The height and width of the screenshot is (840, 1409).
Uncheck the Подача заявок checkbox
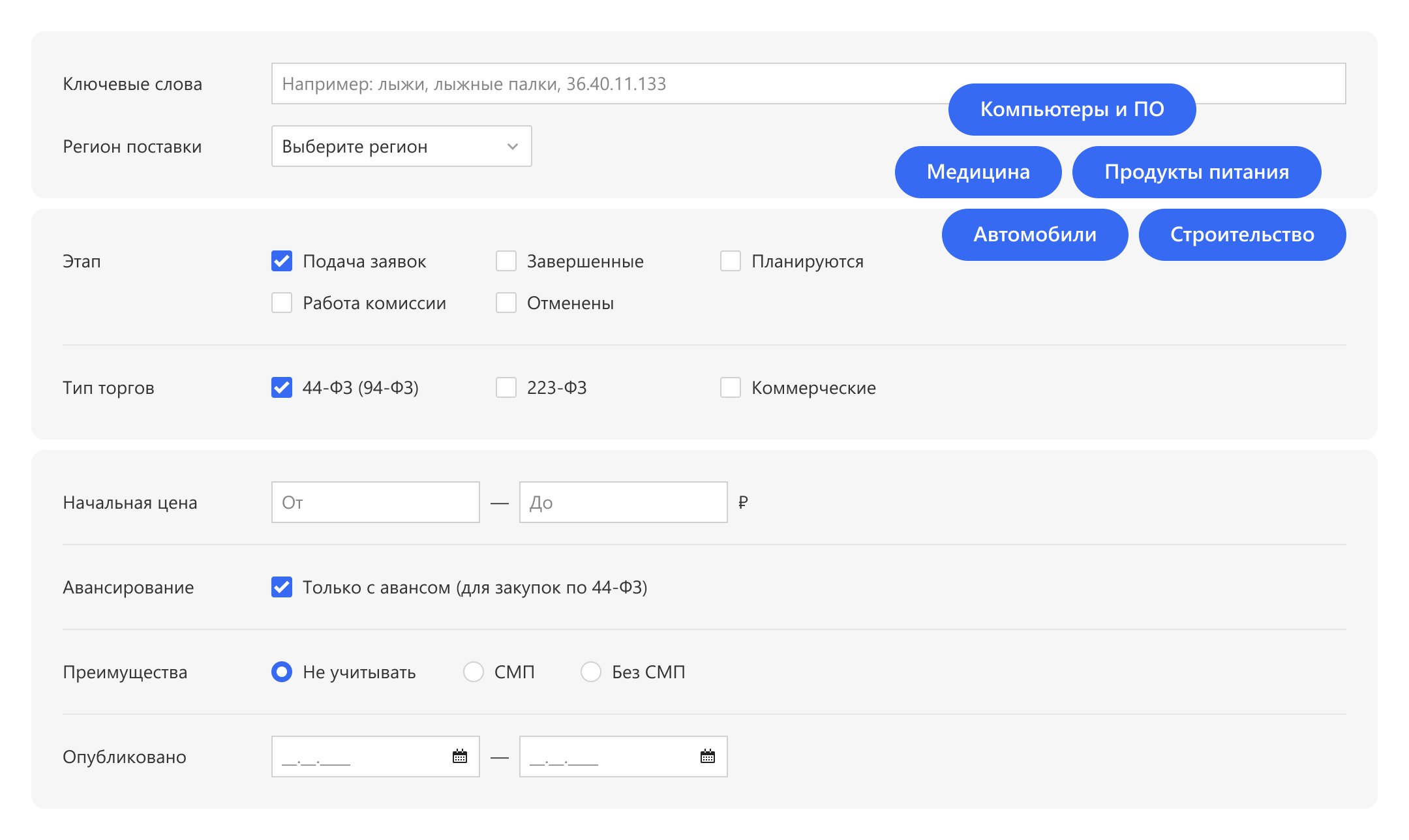pos(282,262)
